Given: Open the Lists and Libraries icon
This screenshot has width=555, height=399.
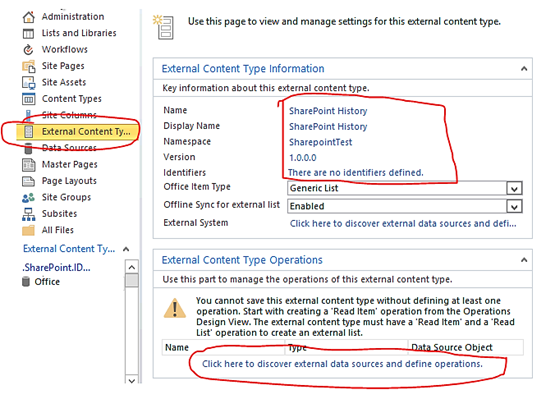Looking at the screenshot, I should tap(29, 33).
